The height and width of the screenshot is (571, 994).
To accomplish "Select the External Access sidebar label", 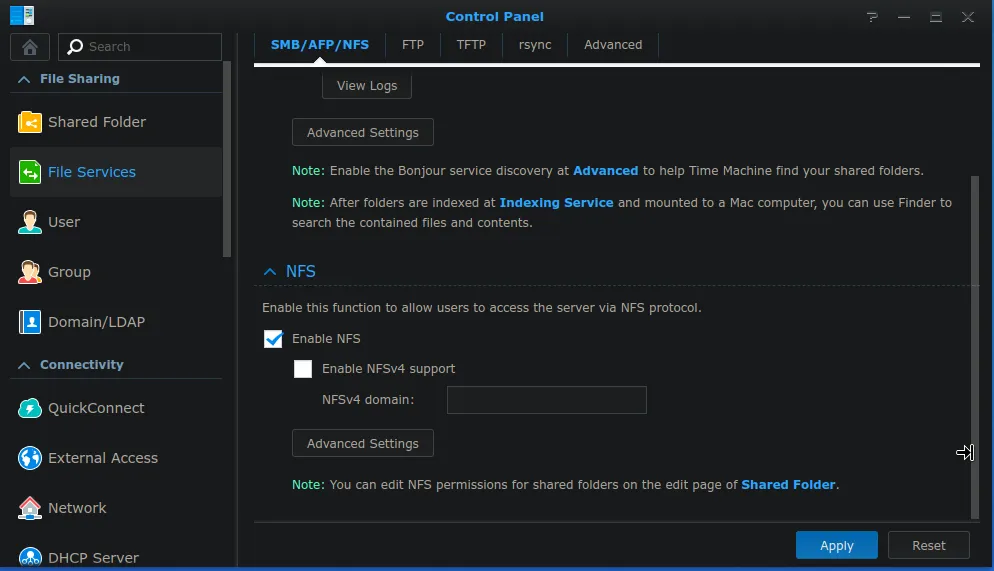I will click(103, 458).
